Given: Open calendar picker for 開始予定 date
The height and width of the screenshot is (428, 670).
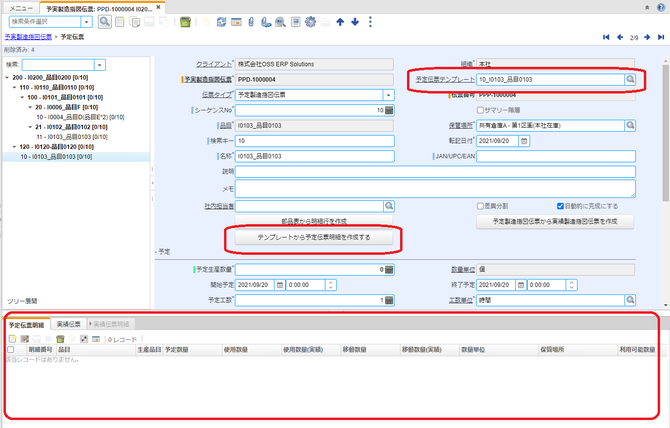Looking at the screenshot, I should click(279, 285).
